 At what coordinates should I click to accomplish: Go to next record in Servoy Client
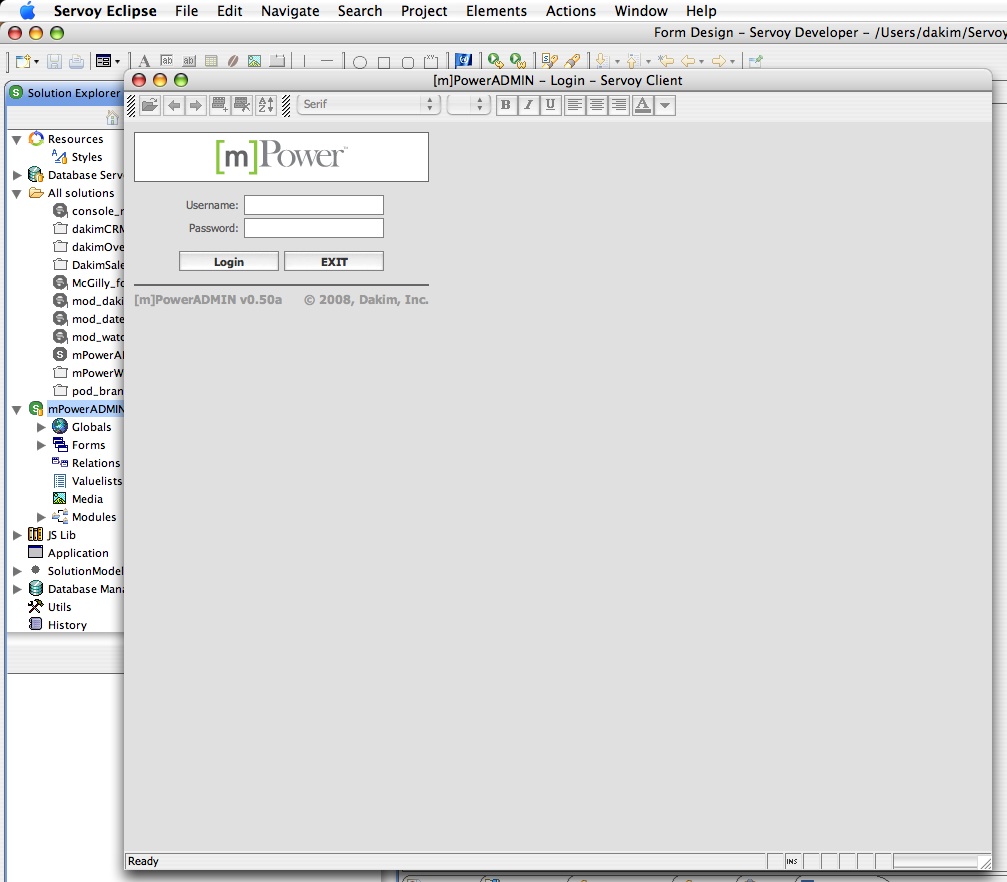pos(196,105)
